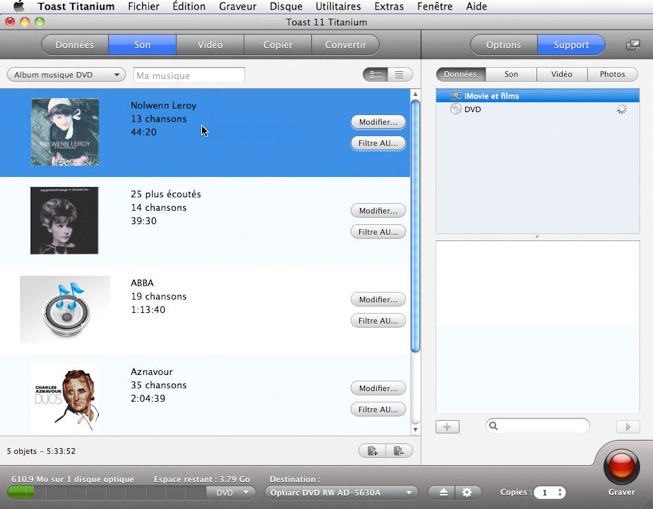Open the Toast Titanium app menu
Screen dimensions: 653x509
[x=76, y=6]
